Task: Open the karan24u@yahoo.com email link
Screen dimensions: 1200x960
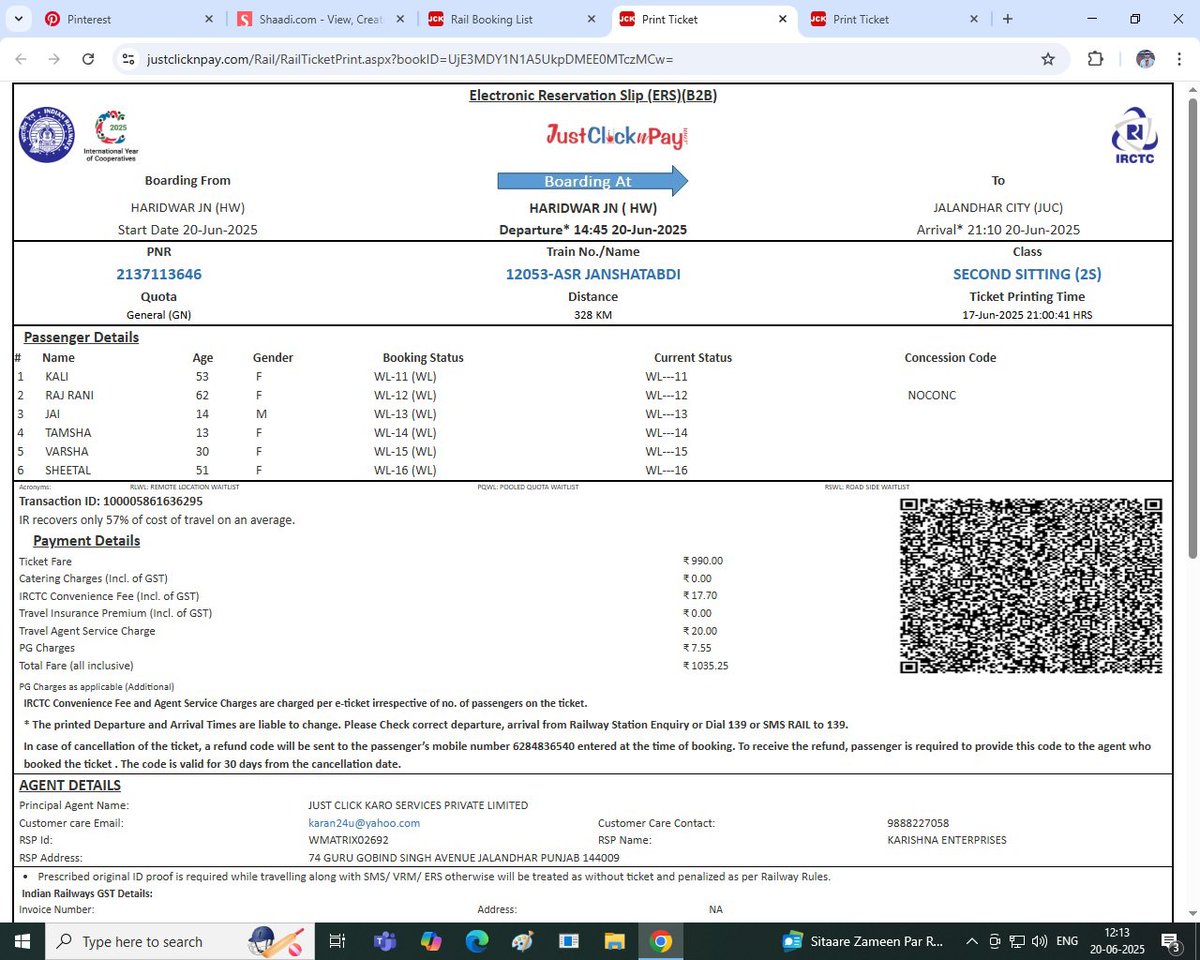Action: (x=364, y=823)
